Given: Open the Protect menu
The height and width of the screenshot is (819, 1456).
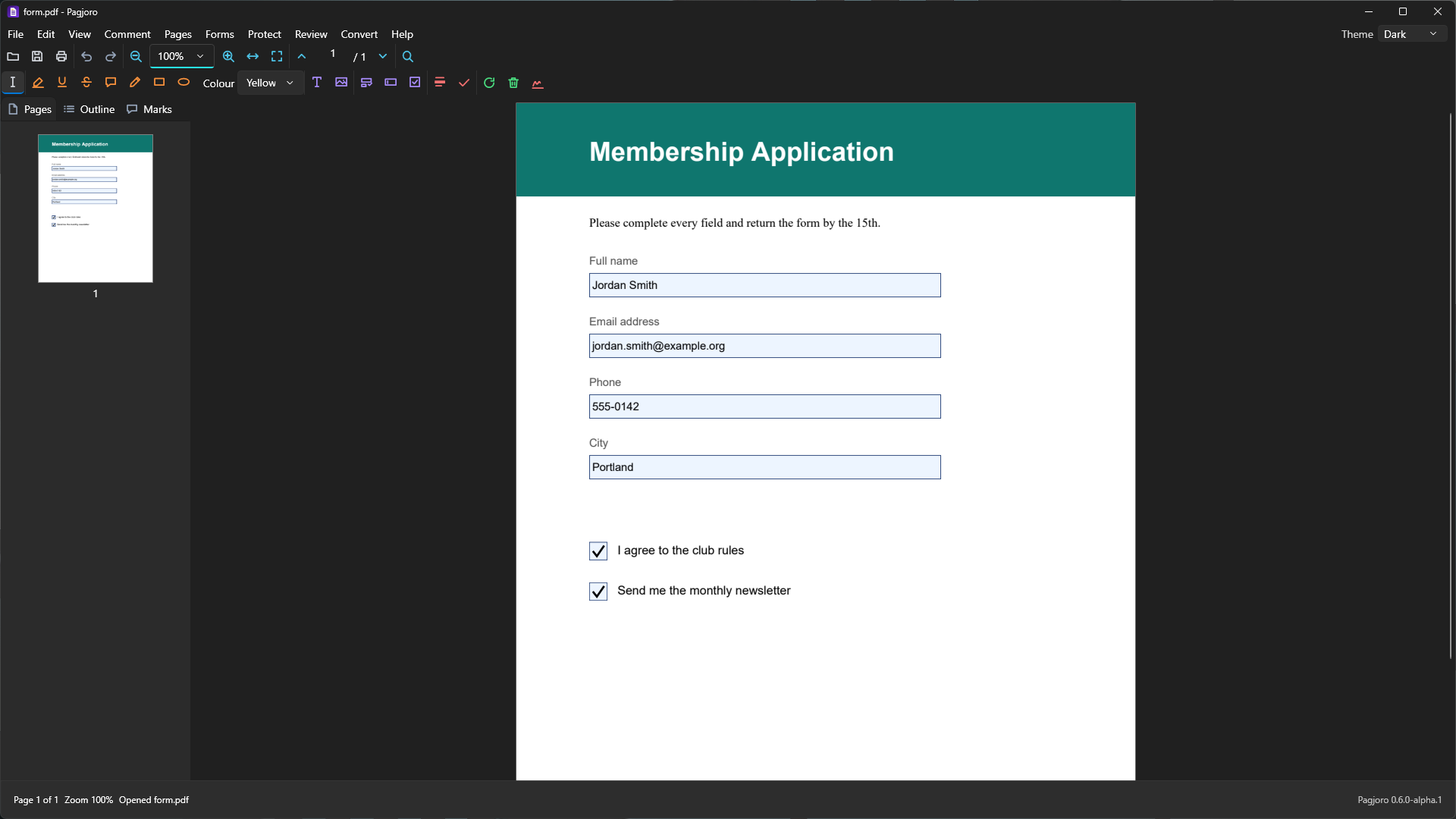Looking at the screenshot, I should click(265, 34).
